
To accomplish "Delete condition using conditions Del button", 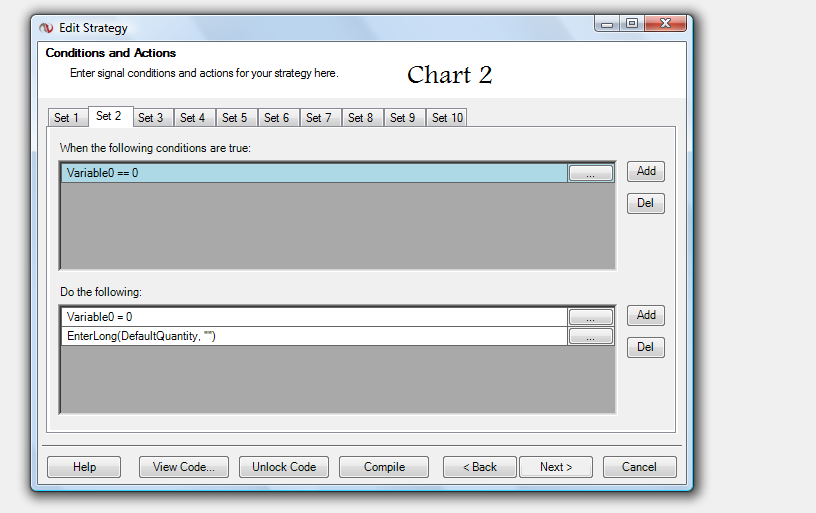I will pos(646,203).
